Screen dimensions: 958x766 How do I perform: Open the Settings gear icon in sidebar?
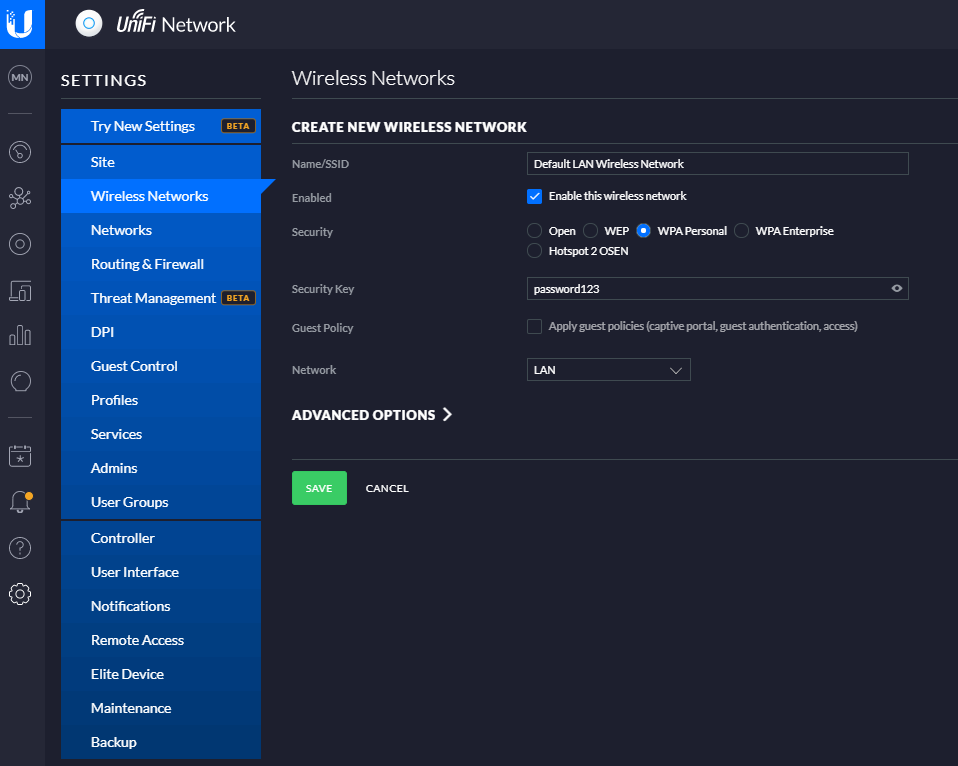pyautogui.click(x=20, y=594)
